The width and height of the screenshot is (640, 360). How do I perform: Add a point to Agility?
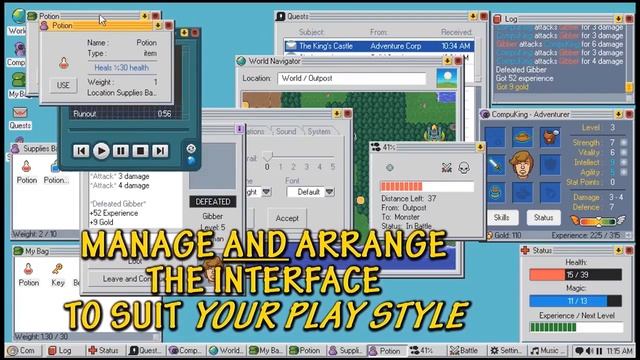point(624,172)
